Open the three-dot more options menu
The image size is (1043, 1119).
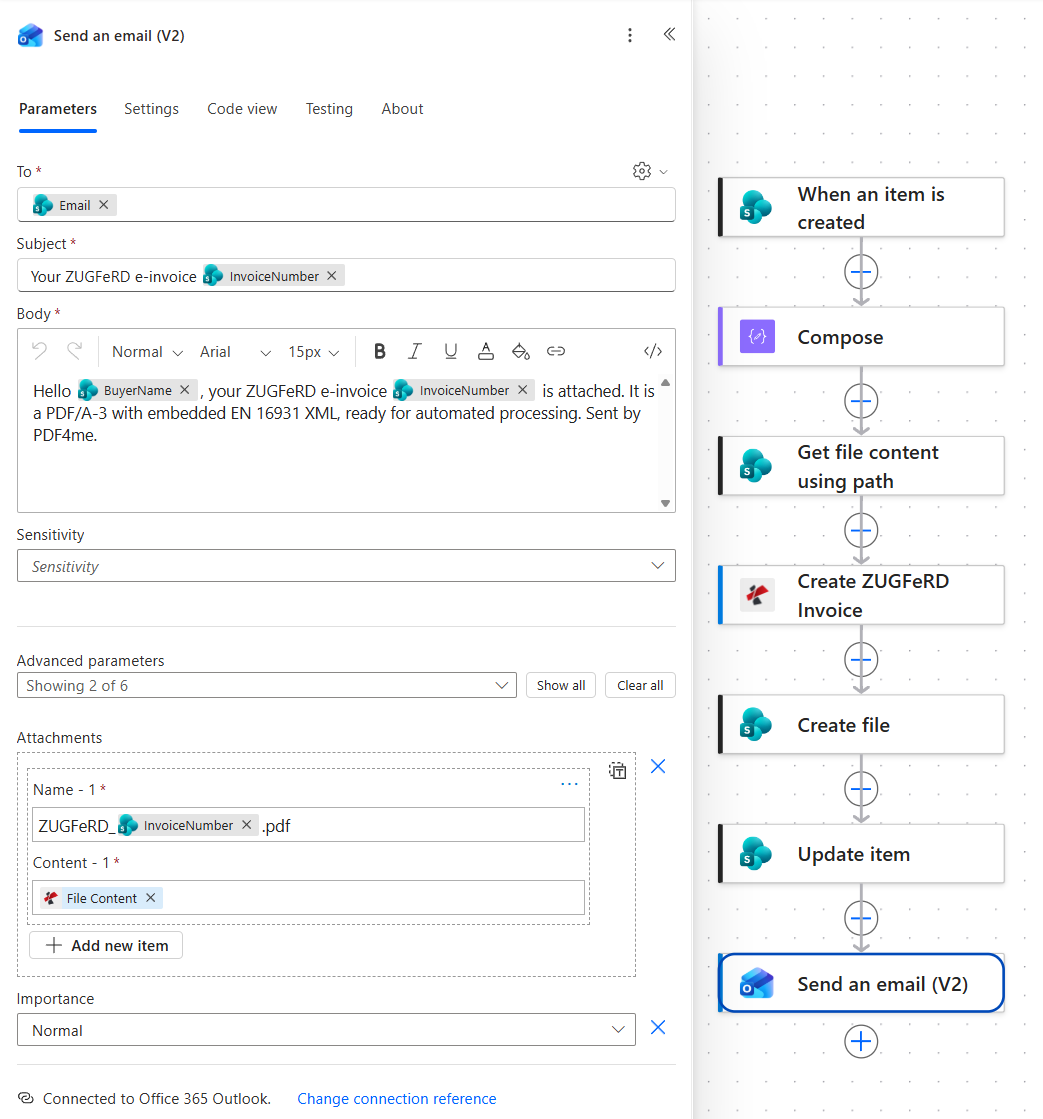click(x=629, y=36)
